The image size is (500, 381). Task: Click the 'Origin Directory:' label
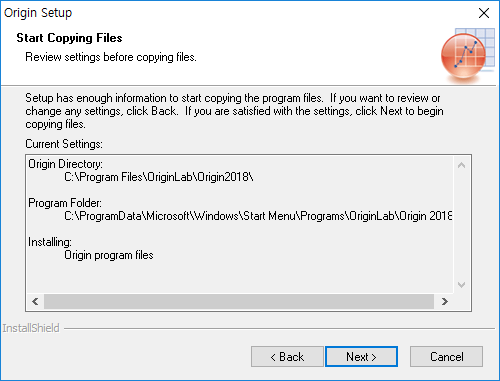pos(65,164)
